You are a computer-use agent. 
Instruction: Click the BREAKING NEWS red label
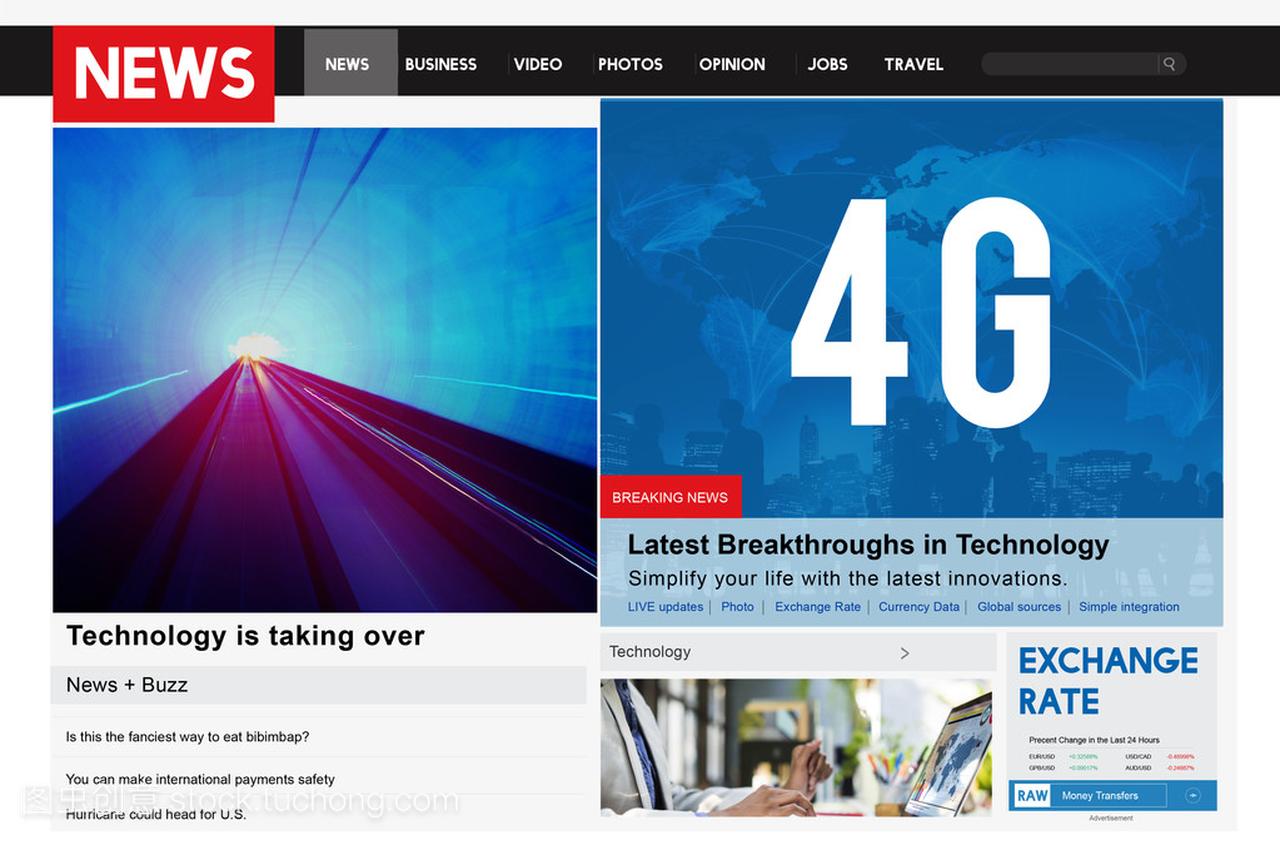[x=670, y=497]
